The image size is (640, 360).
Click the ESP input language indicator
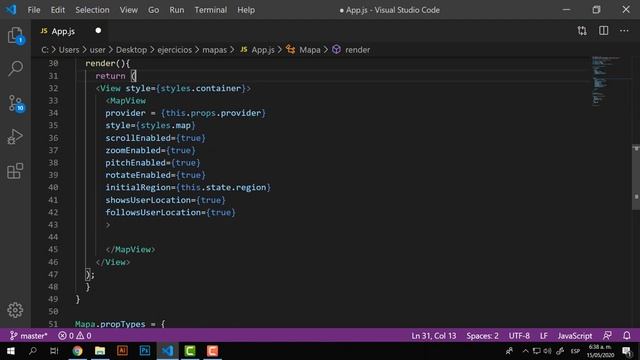click(x=575, y=351)
